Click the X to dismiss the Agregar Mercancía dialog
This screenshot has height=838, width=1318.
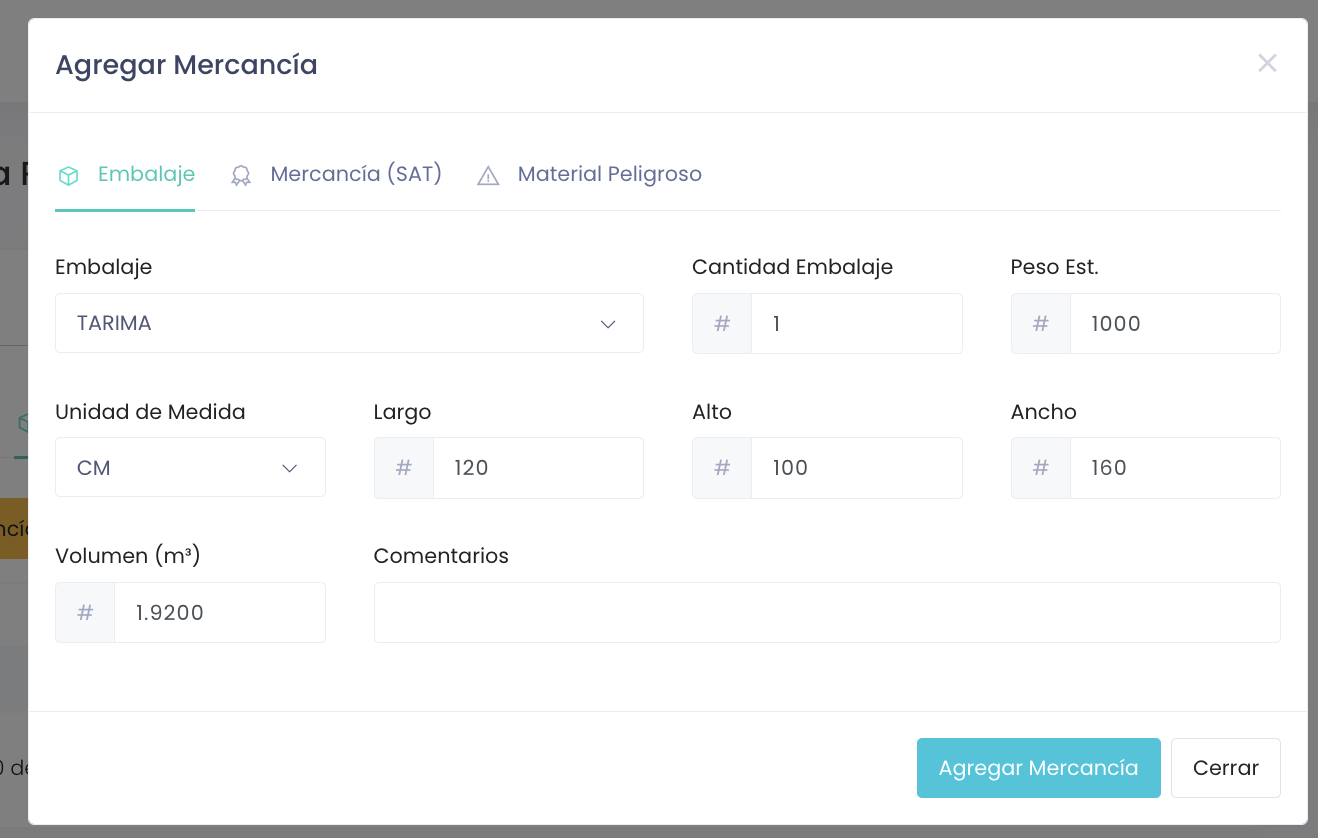[1267, 63]
